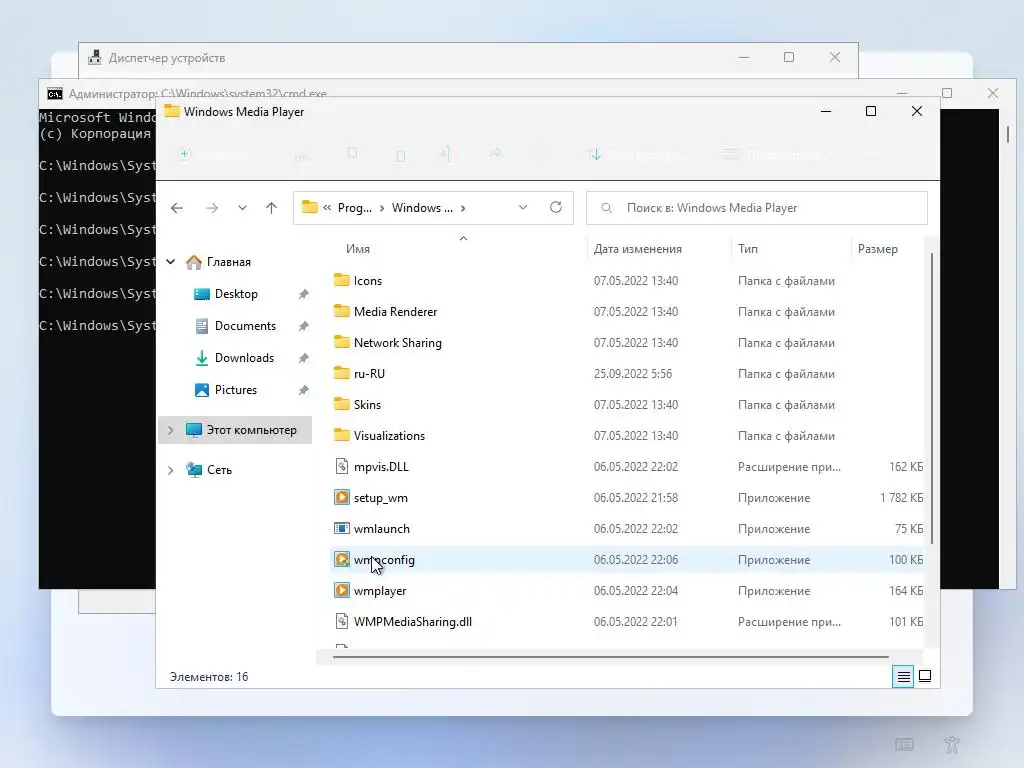Screen dimensions: 1024x768
Task: Focus the 'Поиск в: Windows Media Player' field
Action: point(757,208)
